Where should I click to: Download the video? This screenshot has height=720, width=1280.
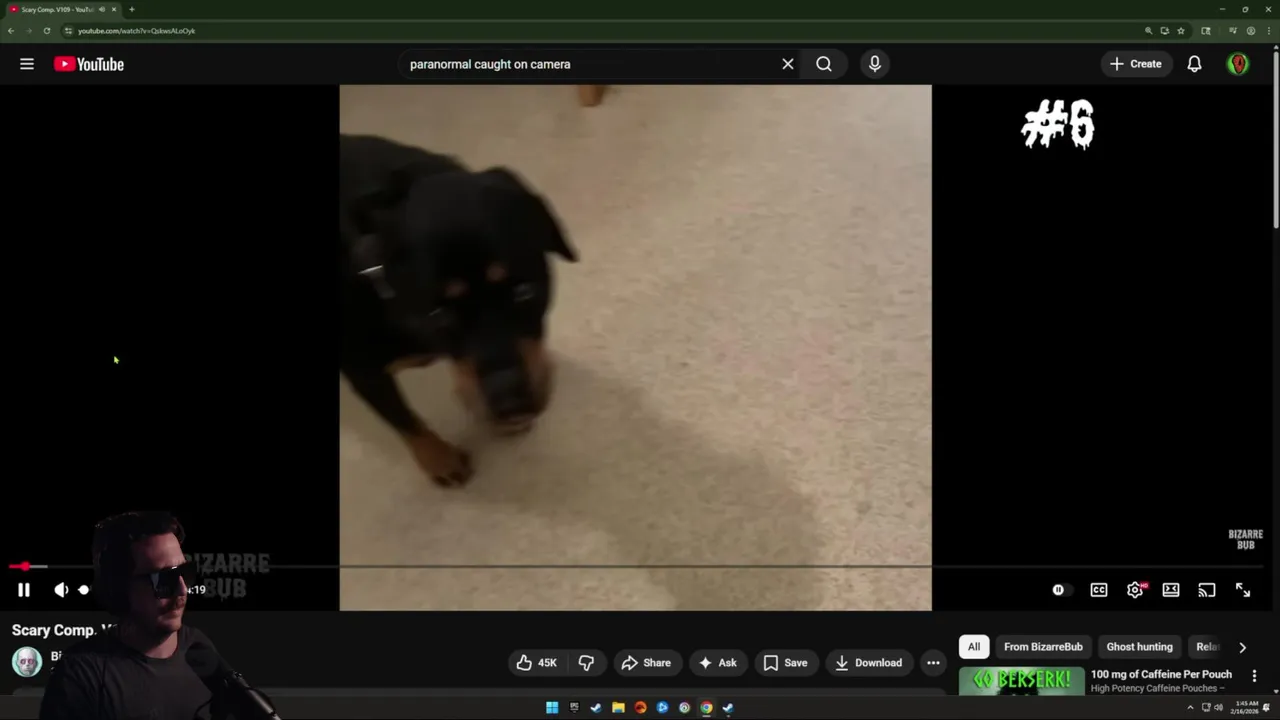click(x=869, y=663)
